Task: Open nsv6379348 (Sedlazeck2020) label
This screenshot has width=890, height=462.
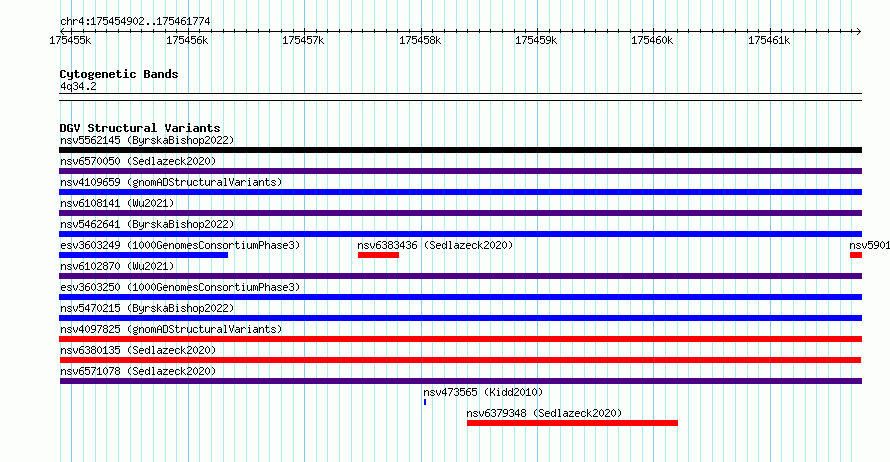Action: click(x=544, y=413)
